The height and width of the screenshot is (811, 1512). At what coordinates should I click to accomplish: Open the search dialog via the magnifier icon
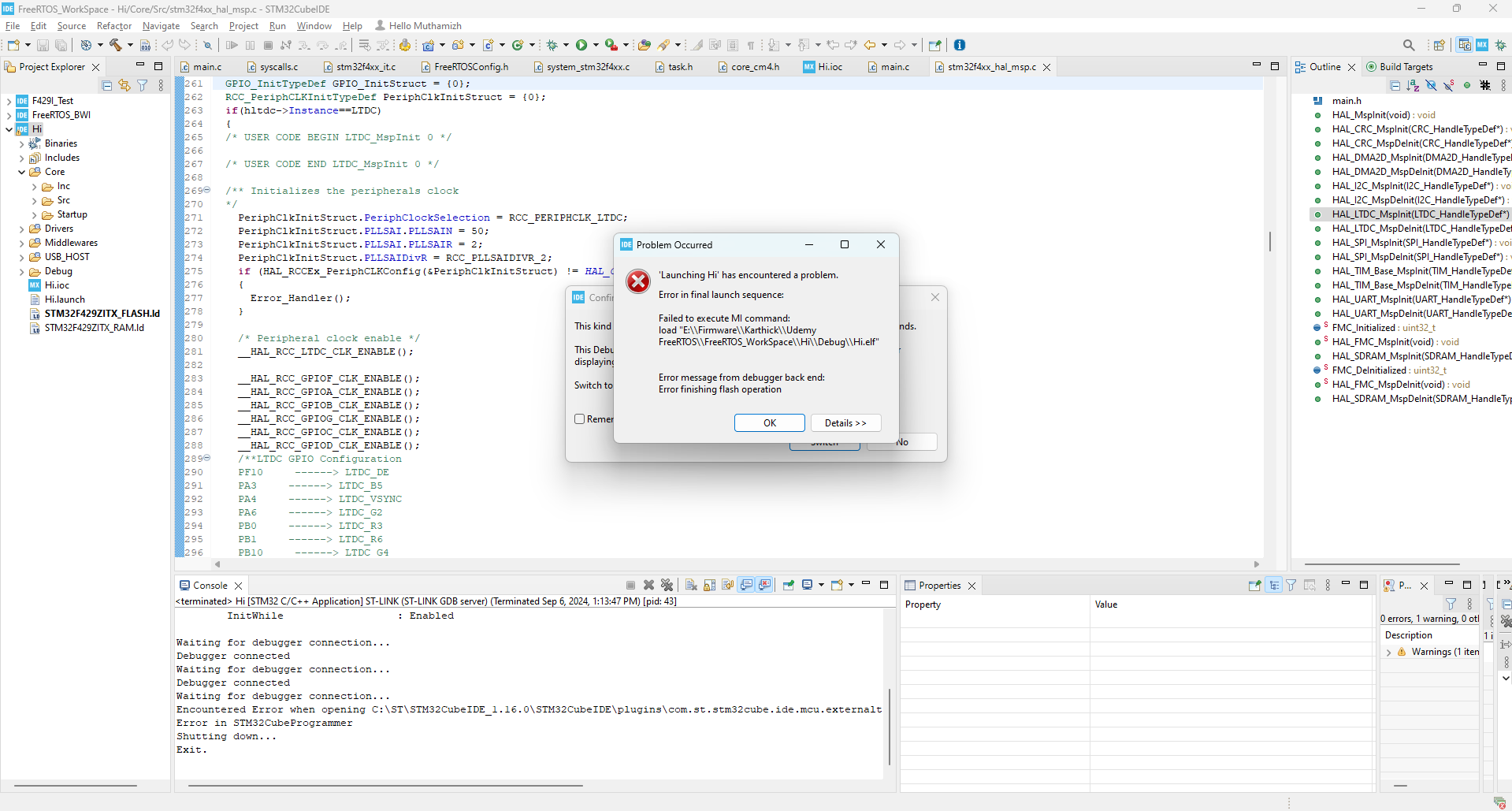[1409, 45]
